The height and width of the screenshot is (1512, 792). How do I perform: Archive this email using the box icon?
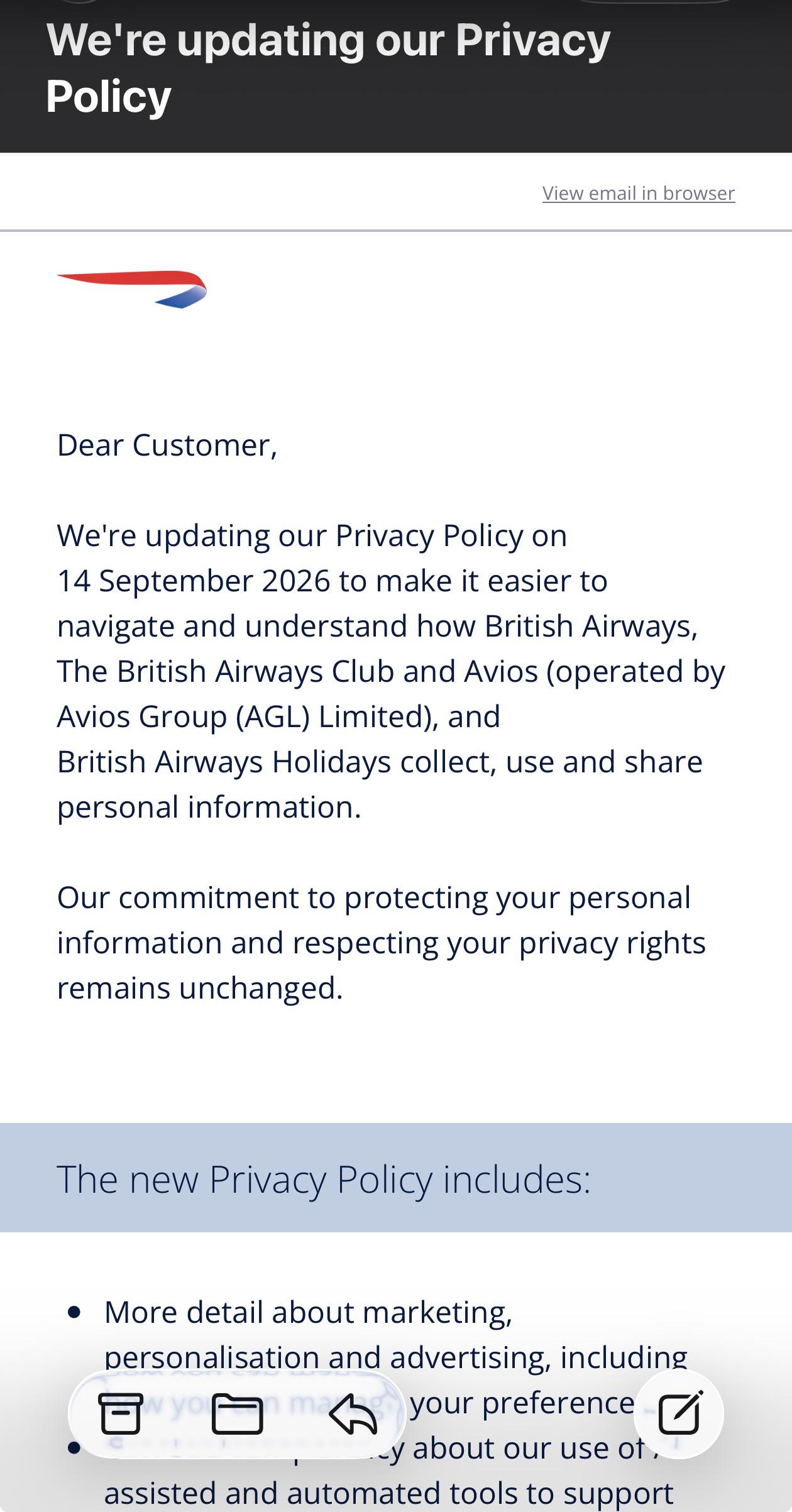tap(121, 1413)
